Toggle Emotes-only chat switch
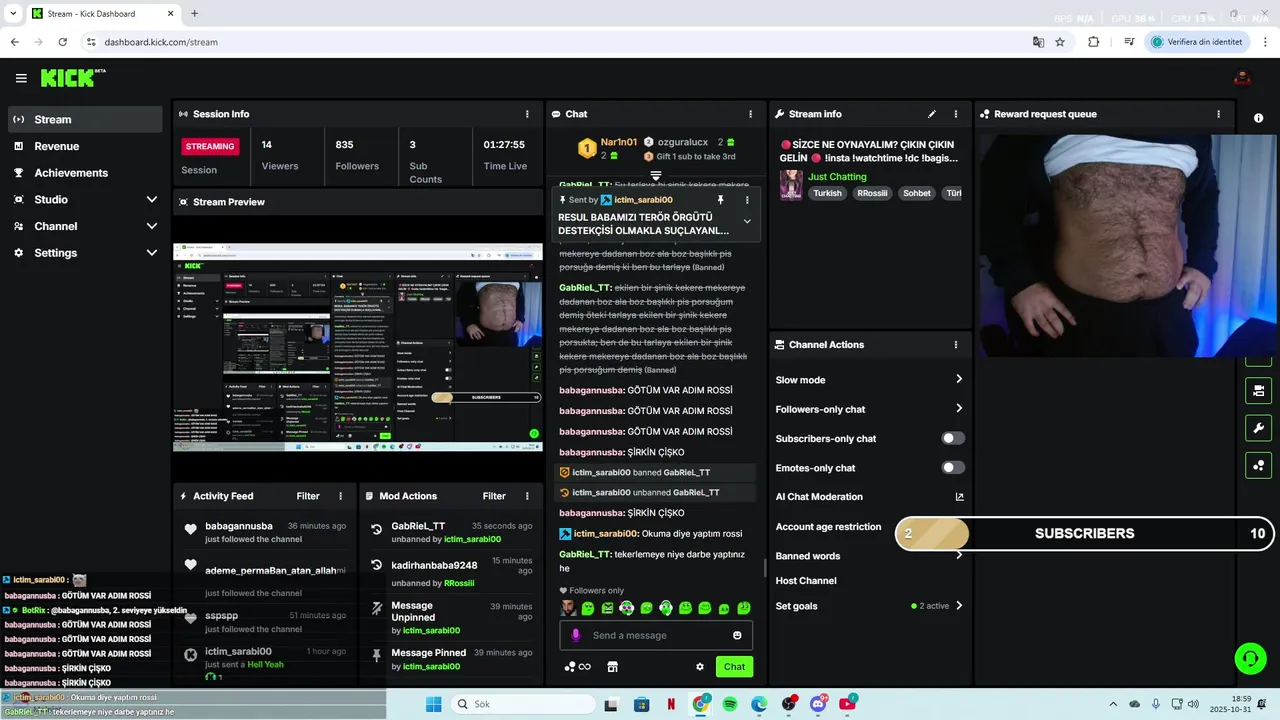Image resolution: width=1280 pixels, height=720 pixels. point(953,467)
